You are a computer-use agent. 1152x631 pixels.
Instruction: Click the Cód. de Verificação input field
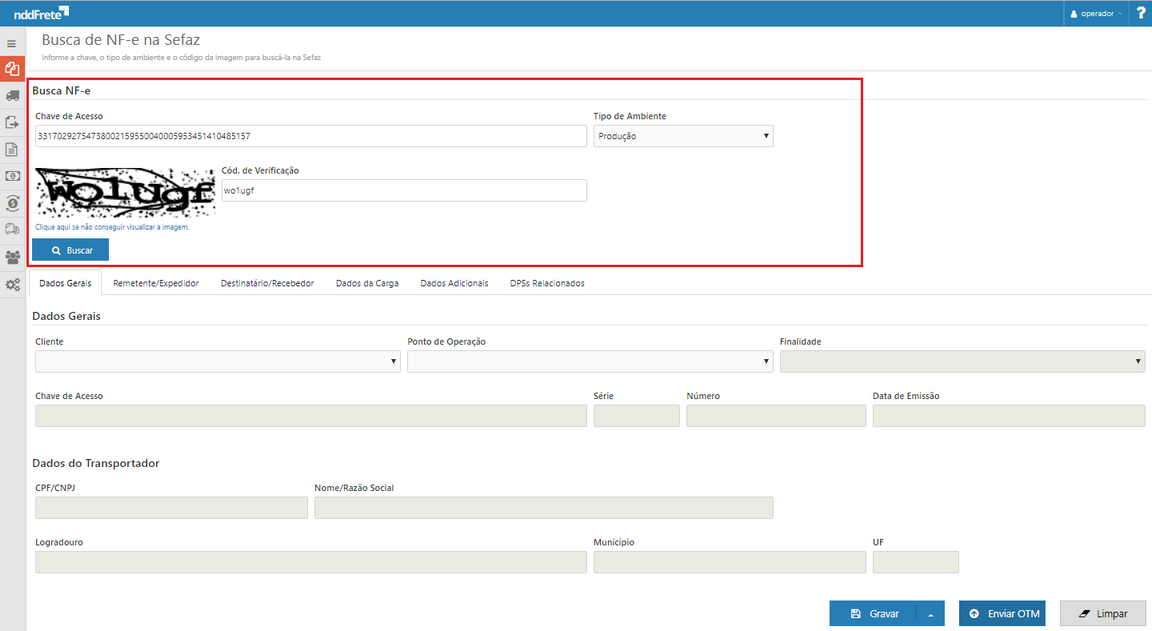tap(404, 190)
